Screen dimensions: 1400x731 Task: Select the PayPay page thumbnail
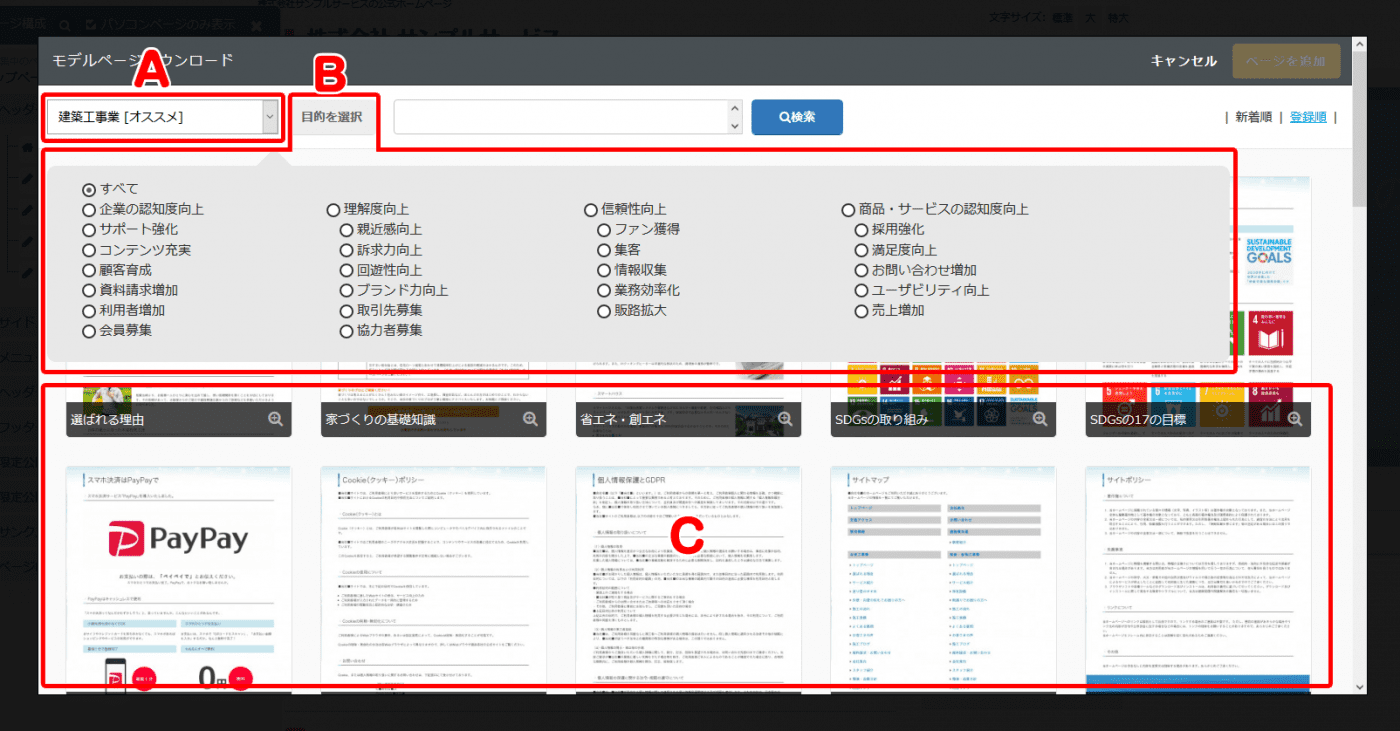pos(179,579)
